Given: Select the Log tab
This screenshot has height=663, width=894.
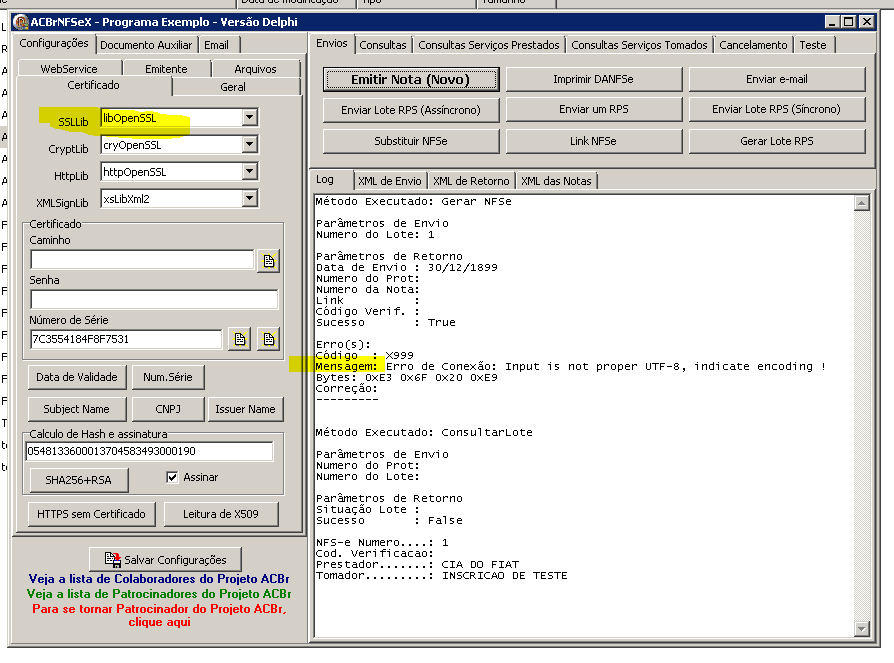Looking at the screenshot, I should click(x=325, y=180).
